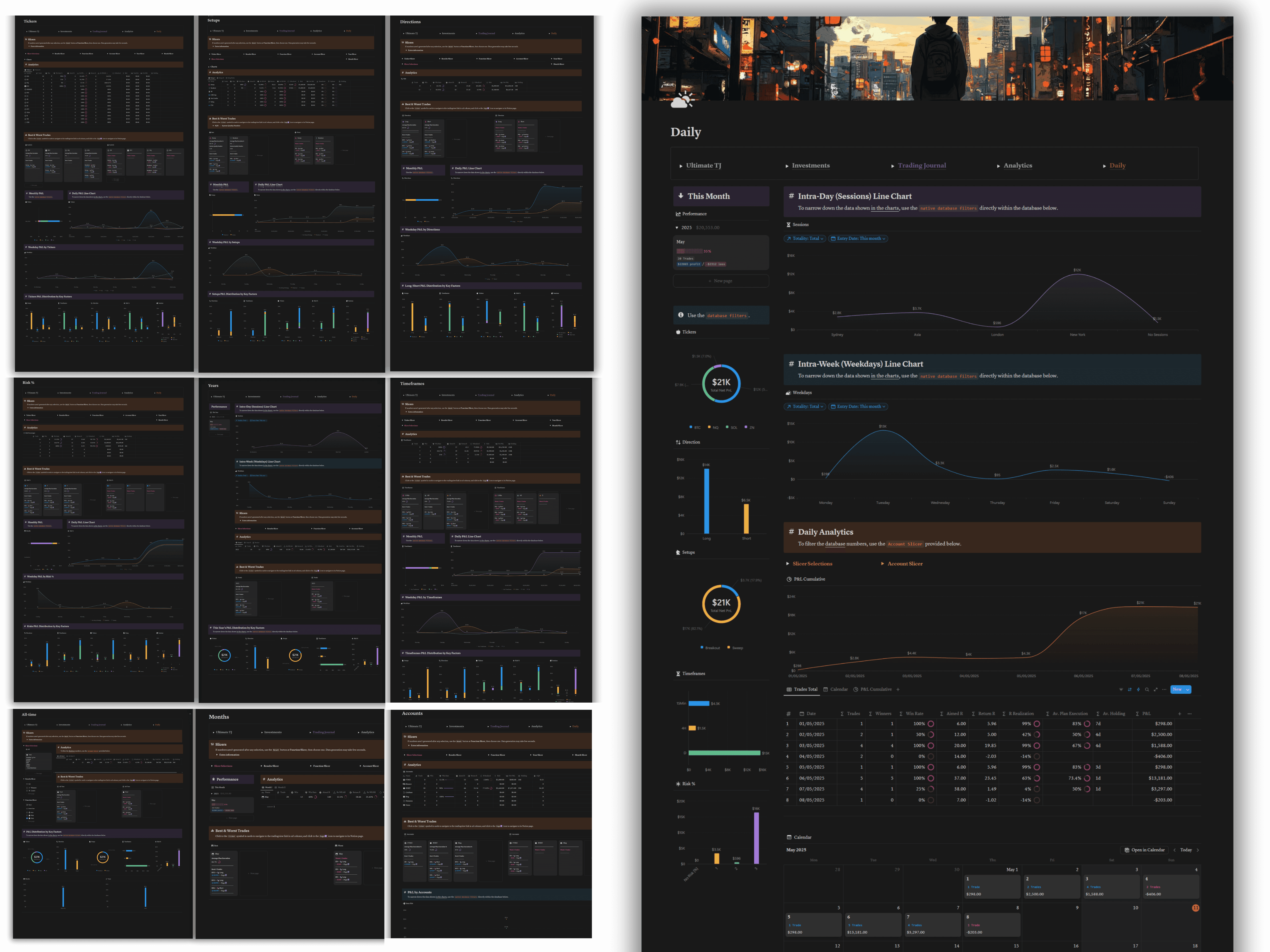The width and height of the screenshot is (1270, 952).
Task: Expand the Investments toggle
Action: pyautogui.click(x=787, y=166)
